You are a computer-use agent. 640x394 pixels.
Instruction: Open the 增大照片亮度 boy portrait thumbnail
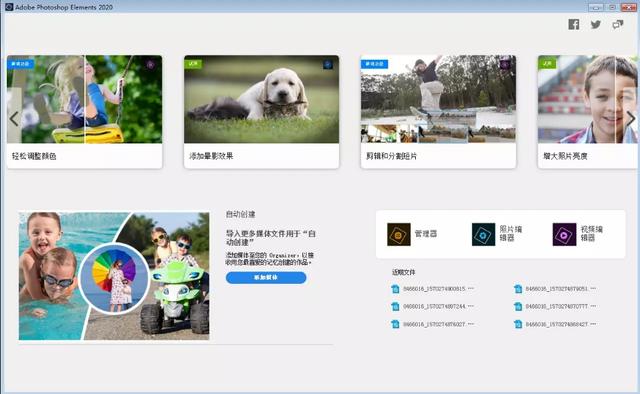click(x=588, y=99)
